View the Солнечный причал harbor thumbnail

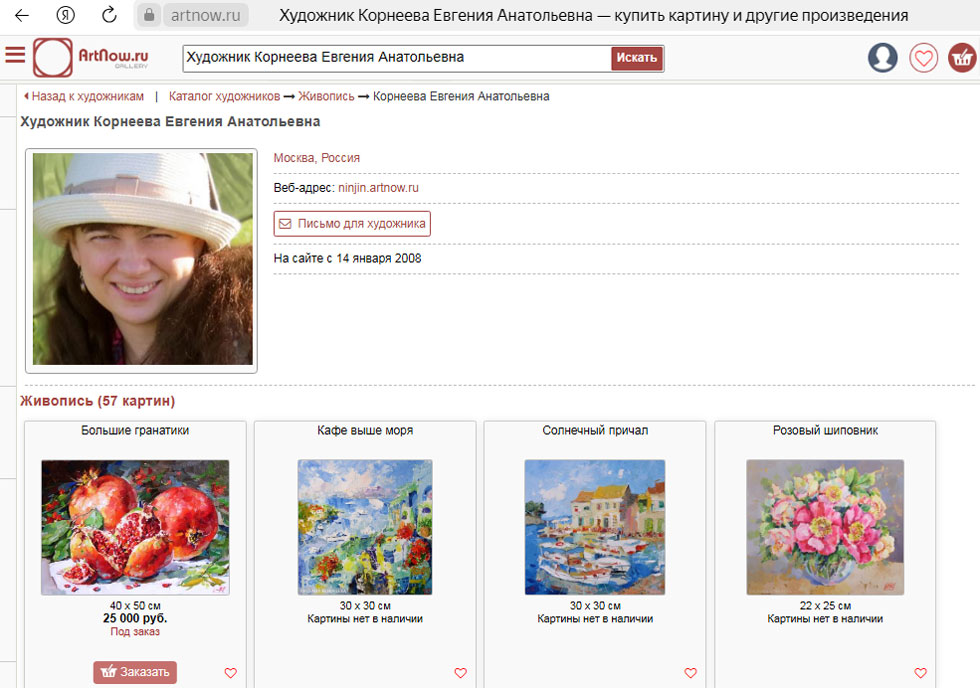point(595,527)
